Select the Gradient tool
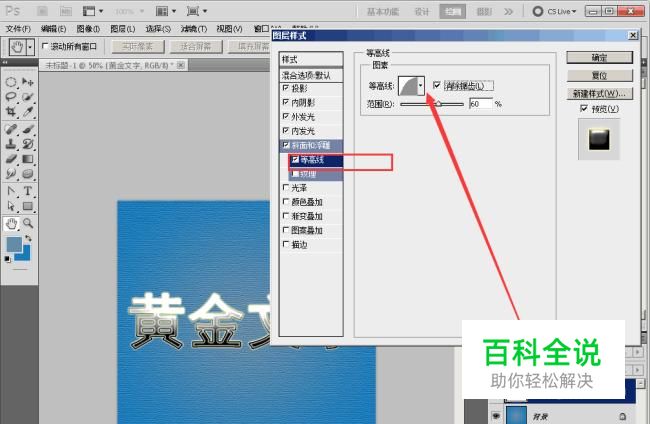The height and width of the screenshot is (424, 650). 28,159
